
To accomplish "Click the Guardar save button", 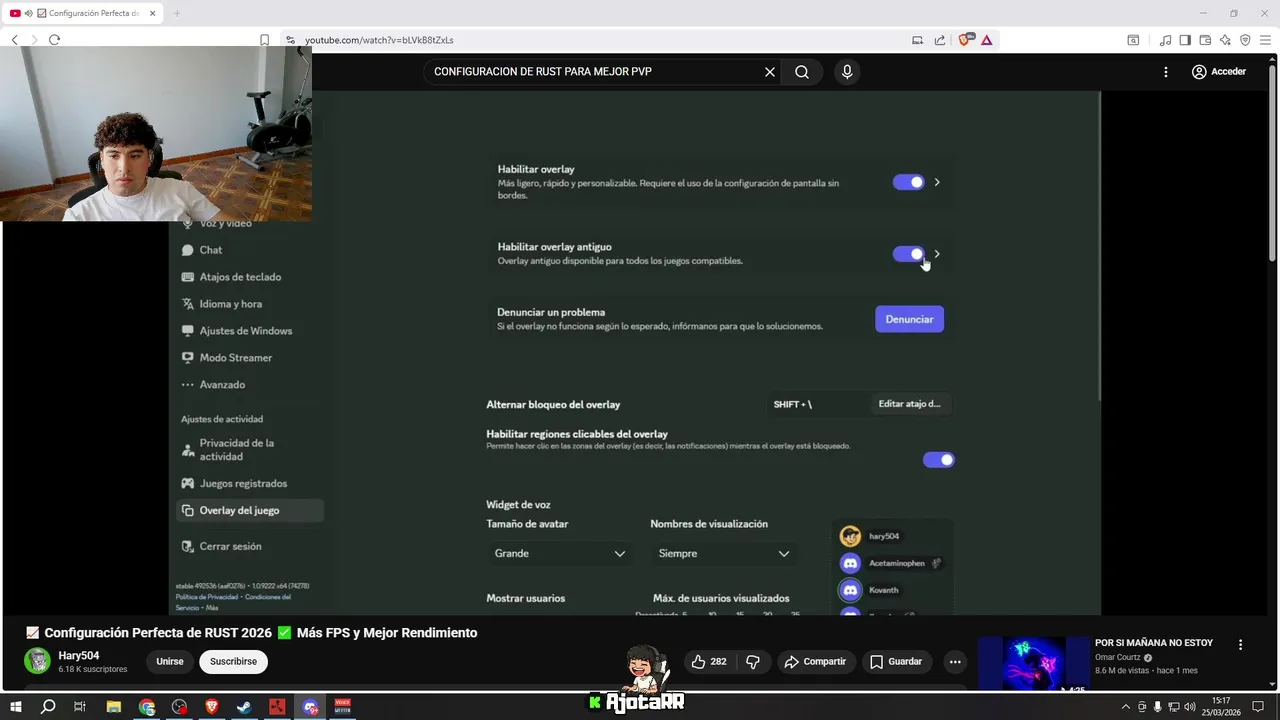I will point(896,662).
